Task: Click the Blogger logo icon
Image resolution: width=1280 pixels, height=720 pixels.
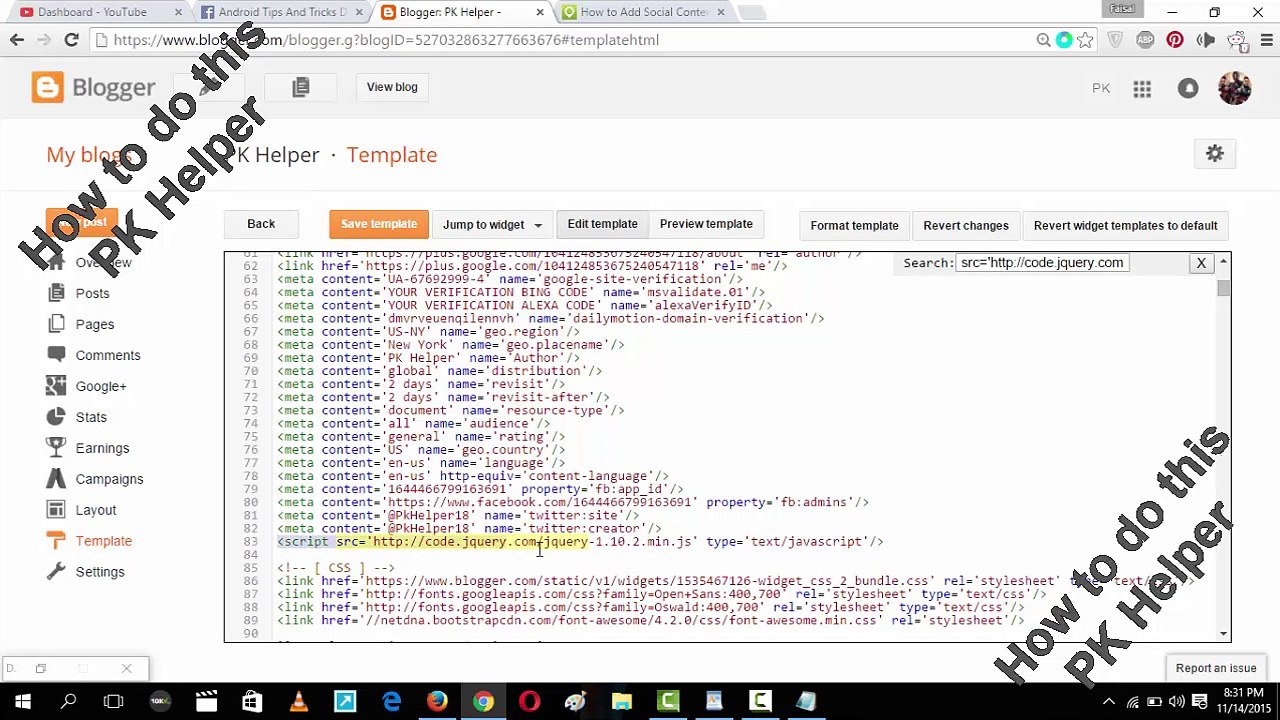Action: pyautogui.click(x=47, y=87)
